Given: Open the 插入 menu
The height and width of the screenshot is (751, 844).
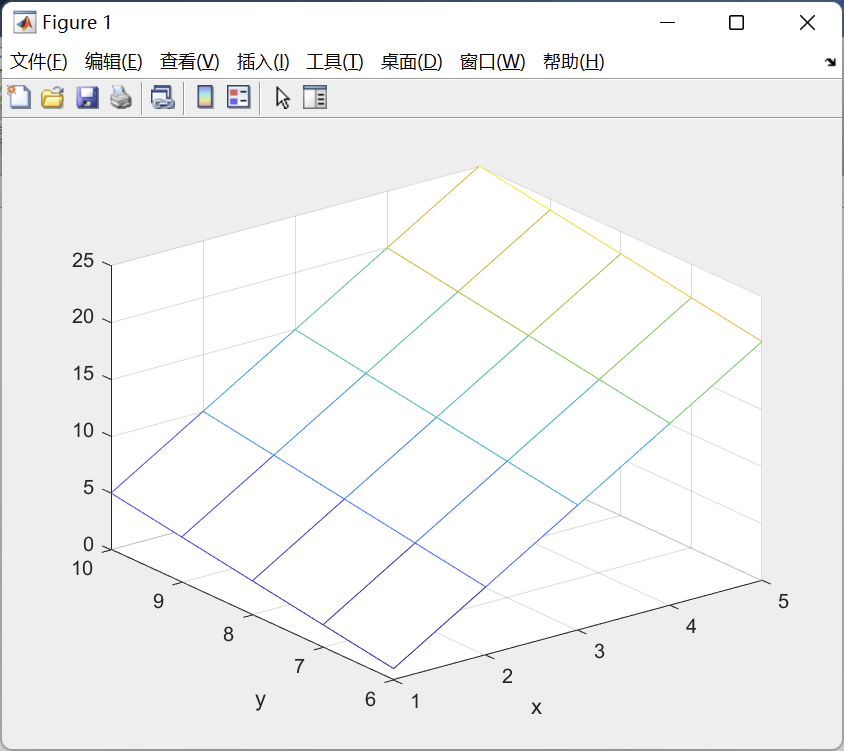Looking at the screenshot, I should tap(260, 61).
